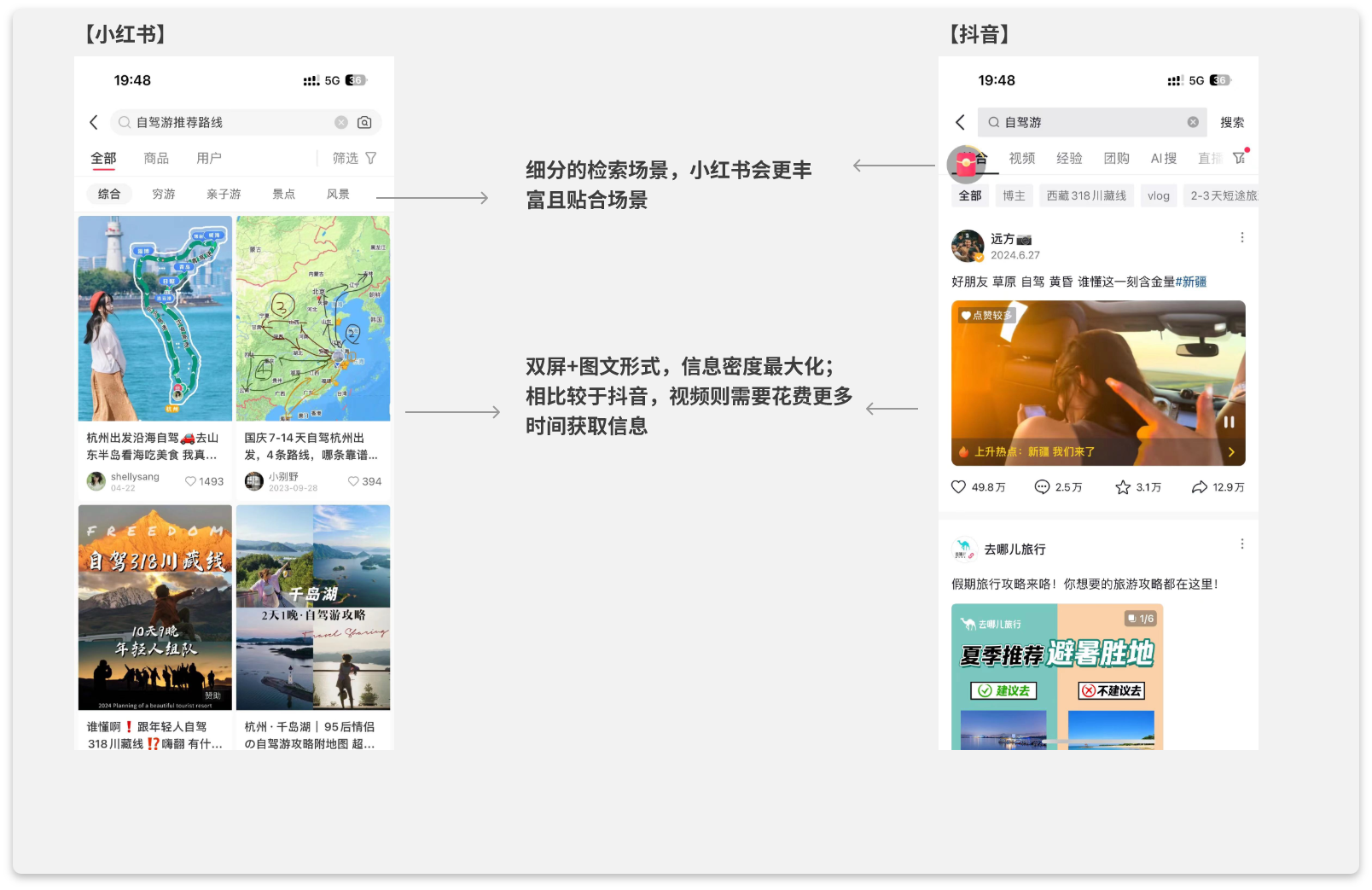Screen dimensions: 1372x890
Task: Clear the Douyin search text with the x icon
Action: coord(1193,122)
